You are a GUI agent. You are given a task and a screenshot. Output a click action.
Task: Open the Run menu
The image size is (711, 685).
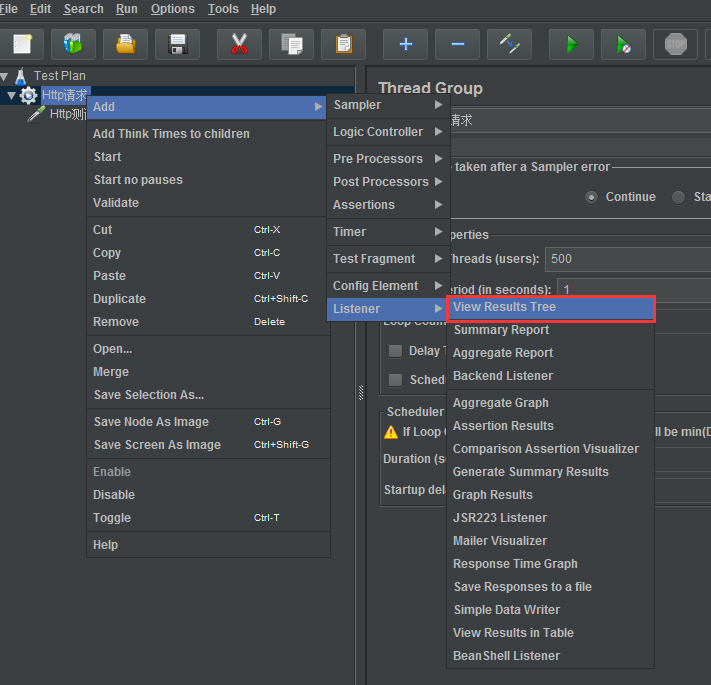[127, 9]
